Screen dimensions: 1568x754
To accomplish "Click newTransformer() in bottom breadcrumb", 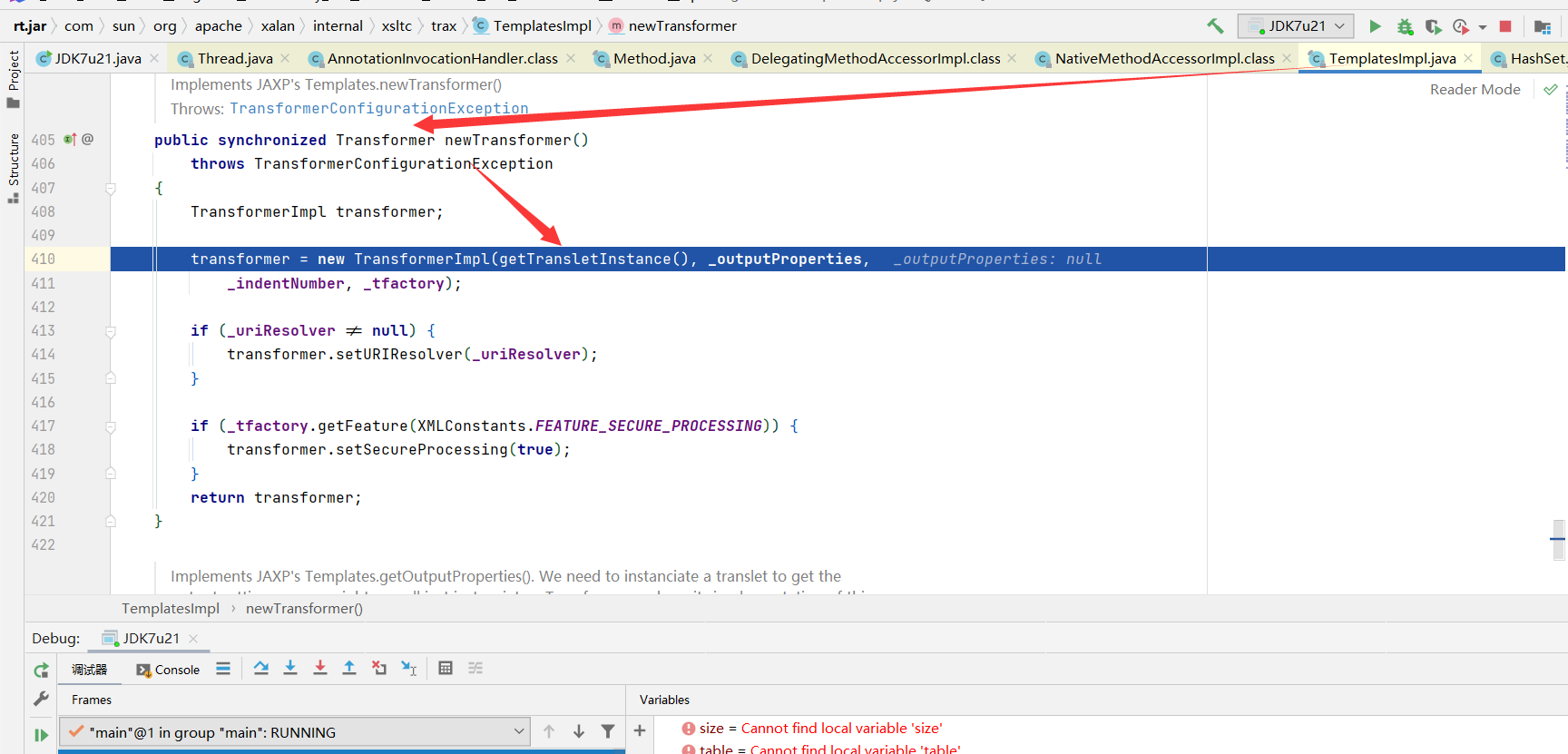I will (304, 609).
